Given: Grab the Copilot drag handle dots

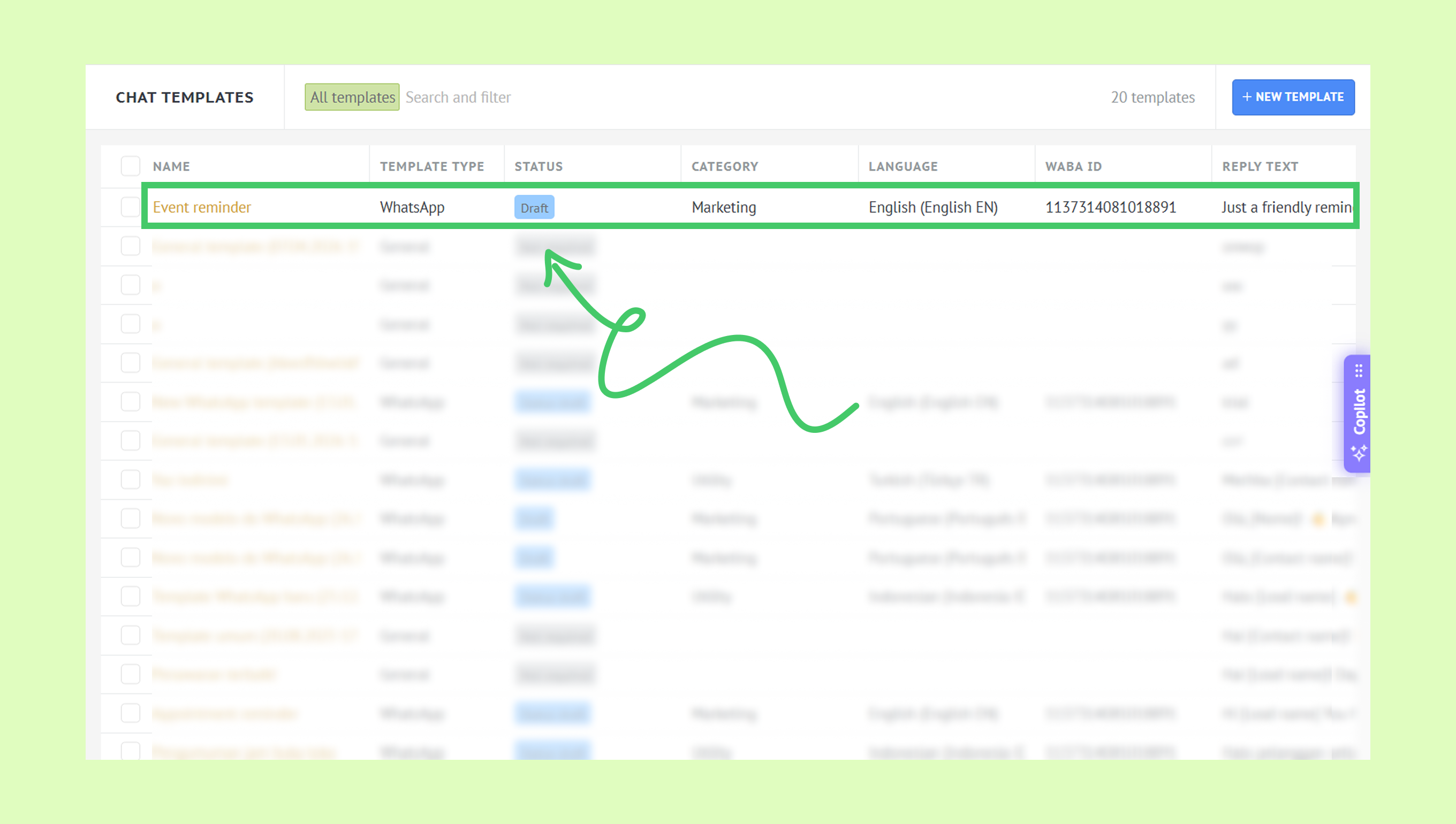Looking at the screenshot, I should [x=1359, y=371].
